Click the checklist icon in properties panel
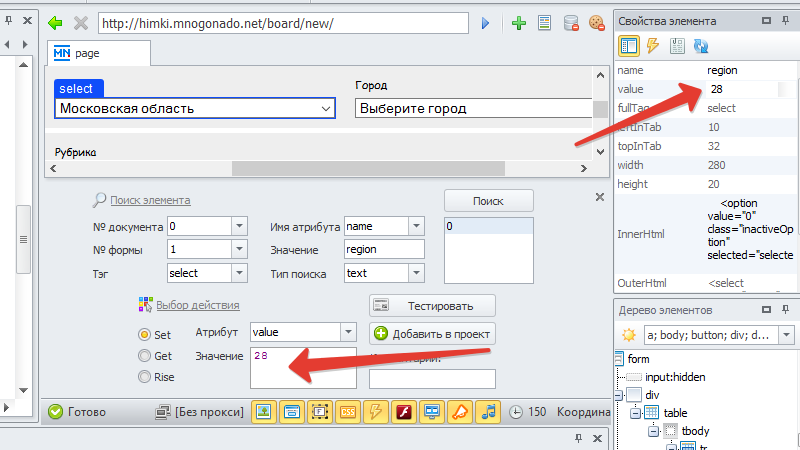This screenshot has height=450, width=800. pos(677,46)
